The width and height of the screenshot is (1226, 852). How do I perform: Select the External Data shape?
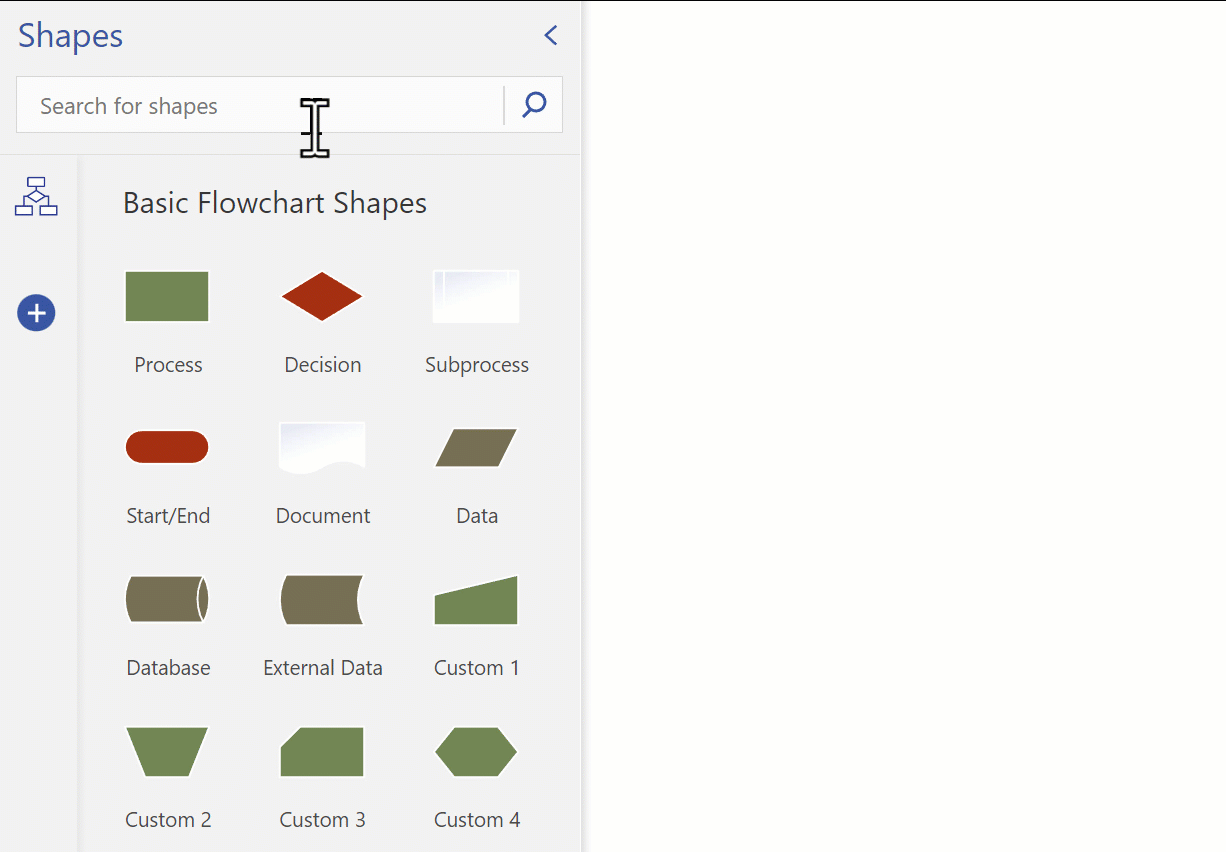tap(322, 599)
